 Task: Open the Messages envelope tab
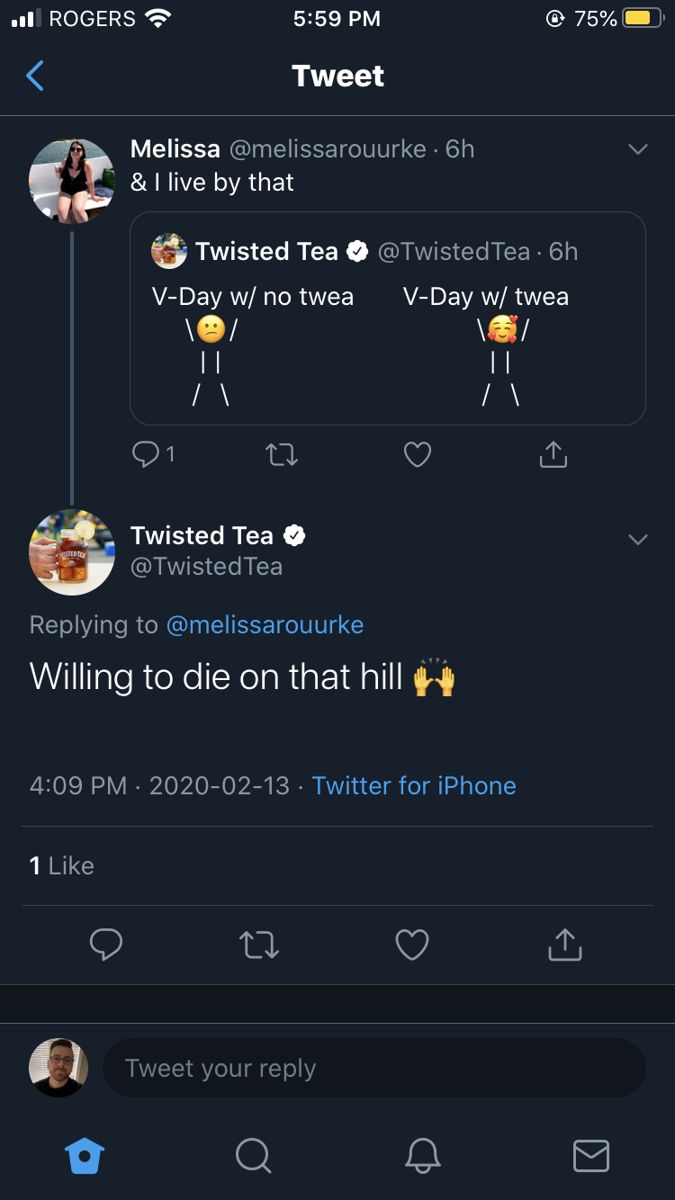[591, 1156]
